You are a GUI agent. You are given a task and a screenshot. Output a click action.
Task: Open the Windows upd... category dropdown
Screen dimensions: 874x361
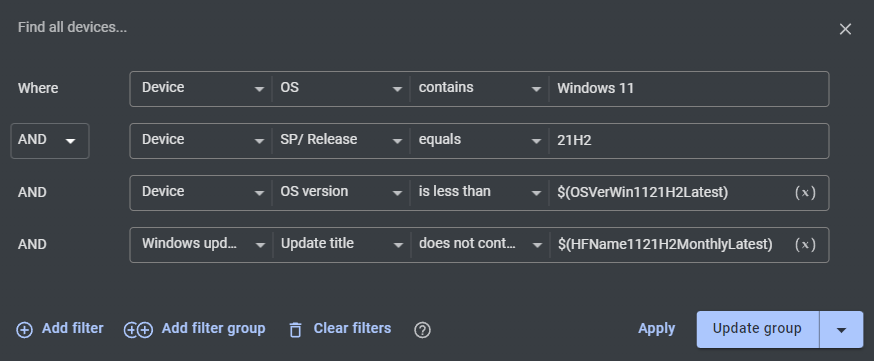pos(202,245)
